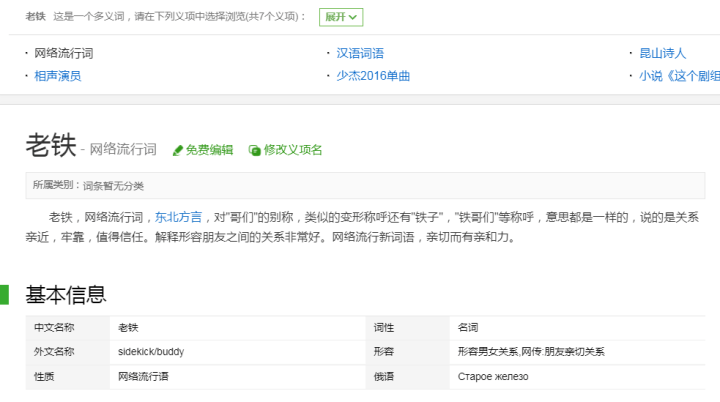Viewport: 720px width, 402px height.
Task: Follow the 东北方言 hyperlink
Action: [178, 217]
